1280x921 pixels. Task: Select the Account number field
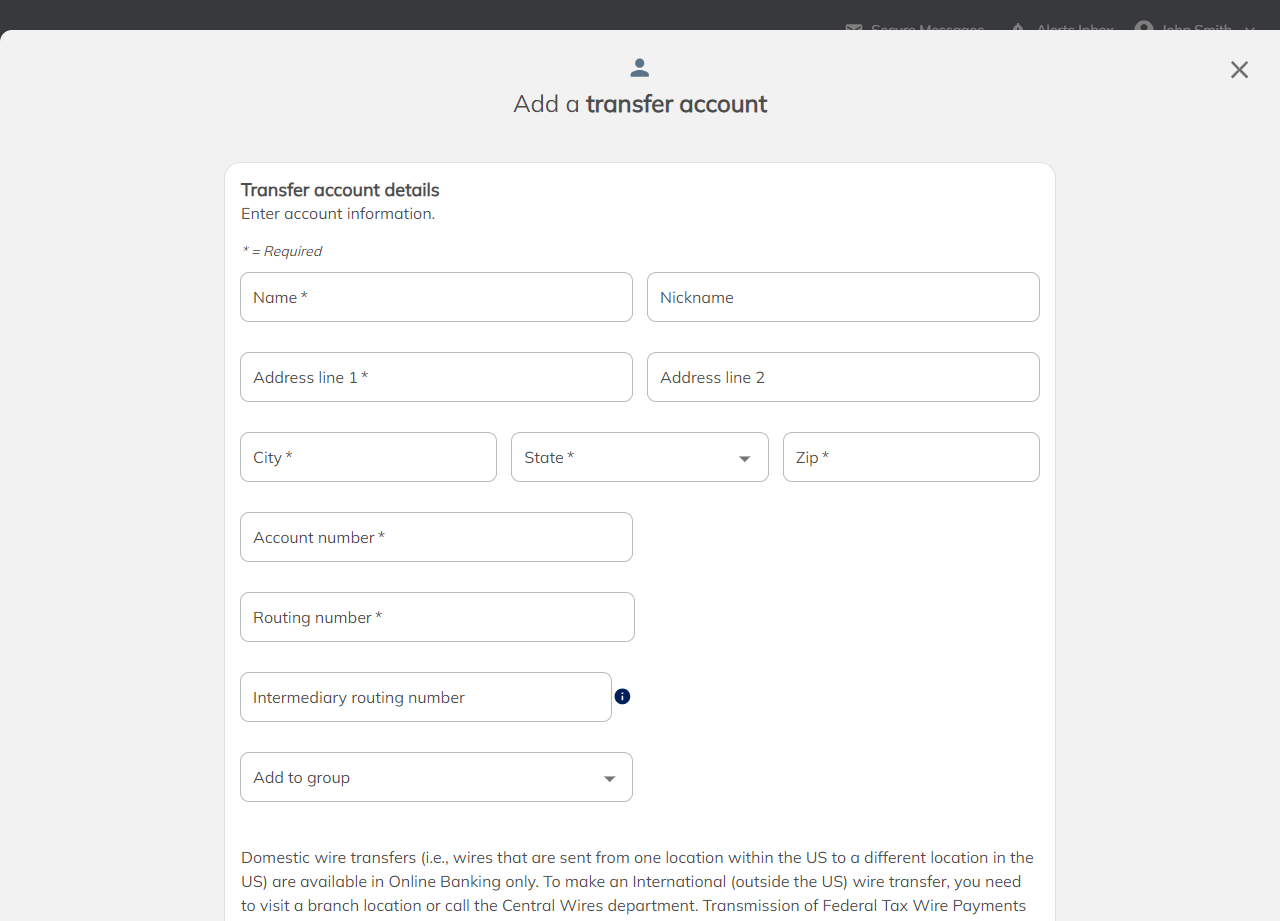coord(436,537)
